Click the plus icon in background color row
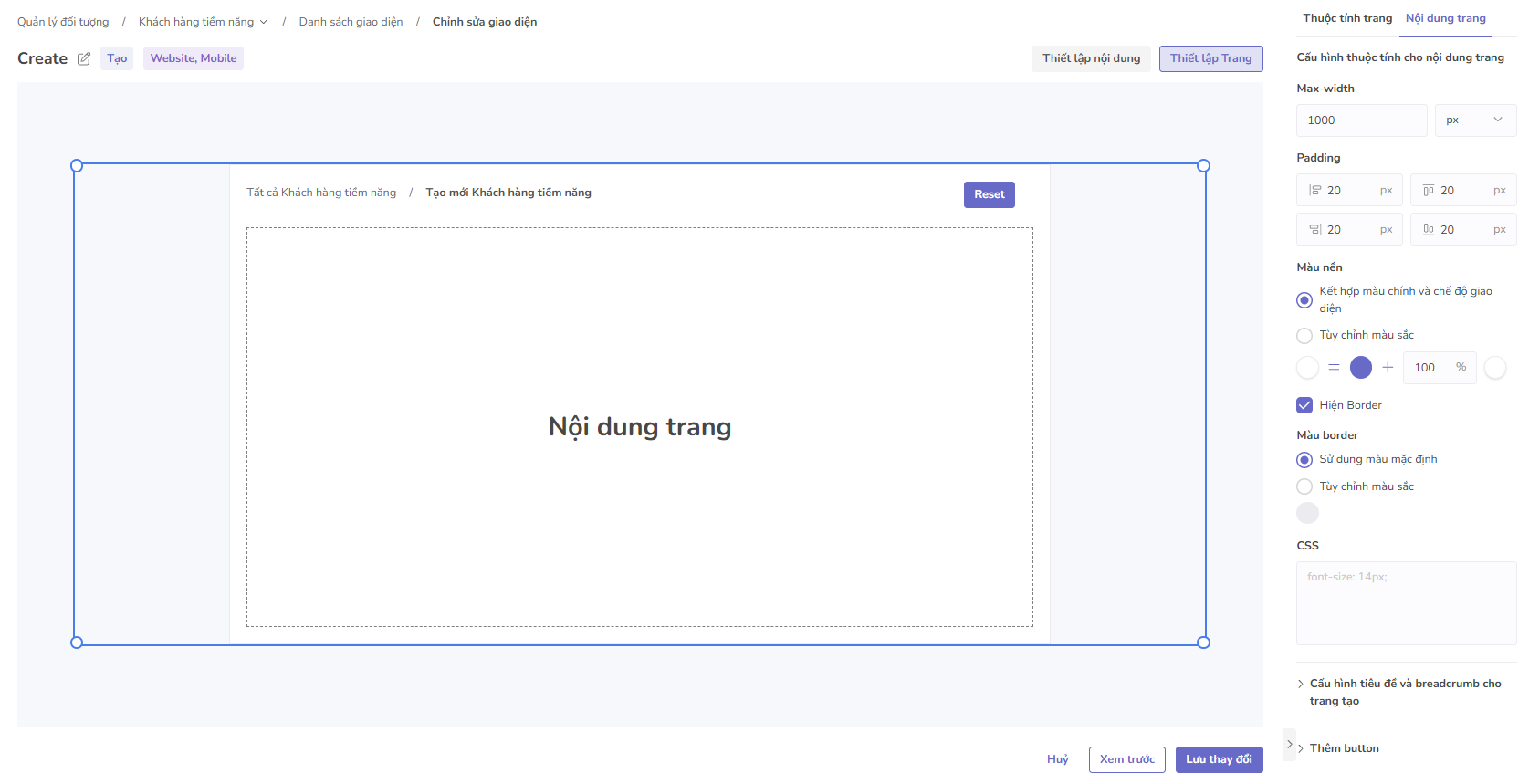The image size is (1529, 784). [x=1388, y=368]
